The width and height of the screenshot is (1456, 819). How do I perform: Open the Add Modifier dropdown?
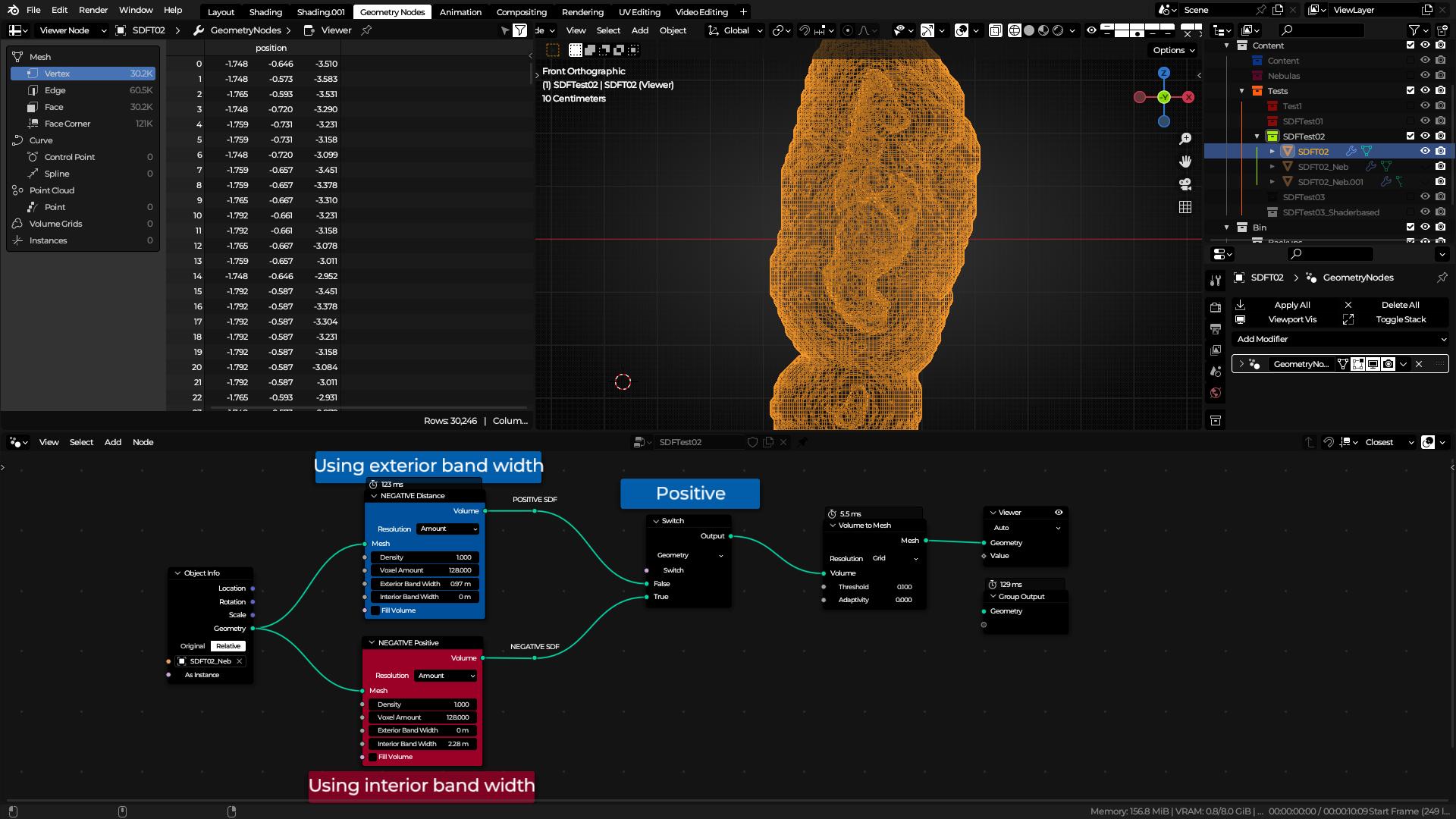(x=1340, y=339)
